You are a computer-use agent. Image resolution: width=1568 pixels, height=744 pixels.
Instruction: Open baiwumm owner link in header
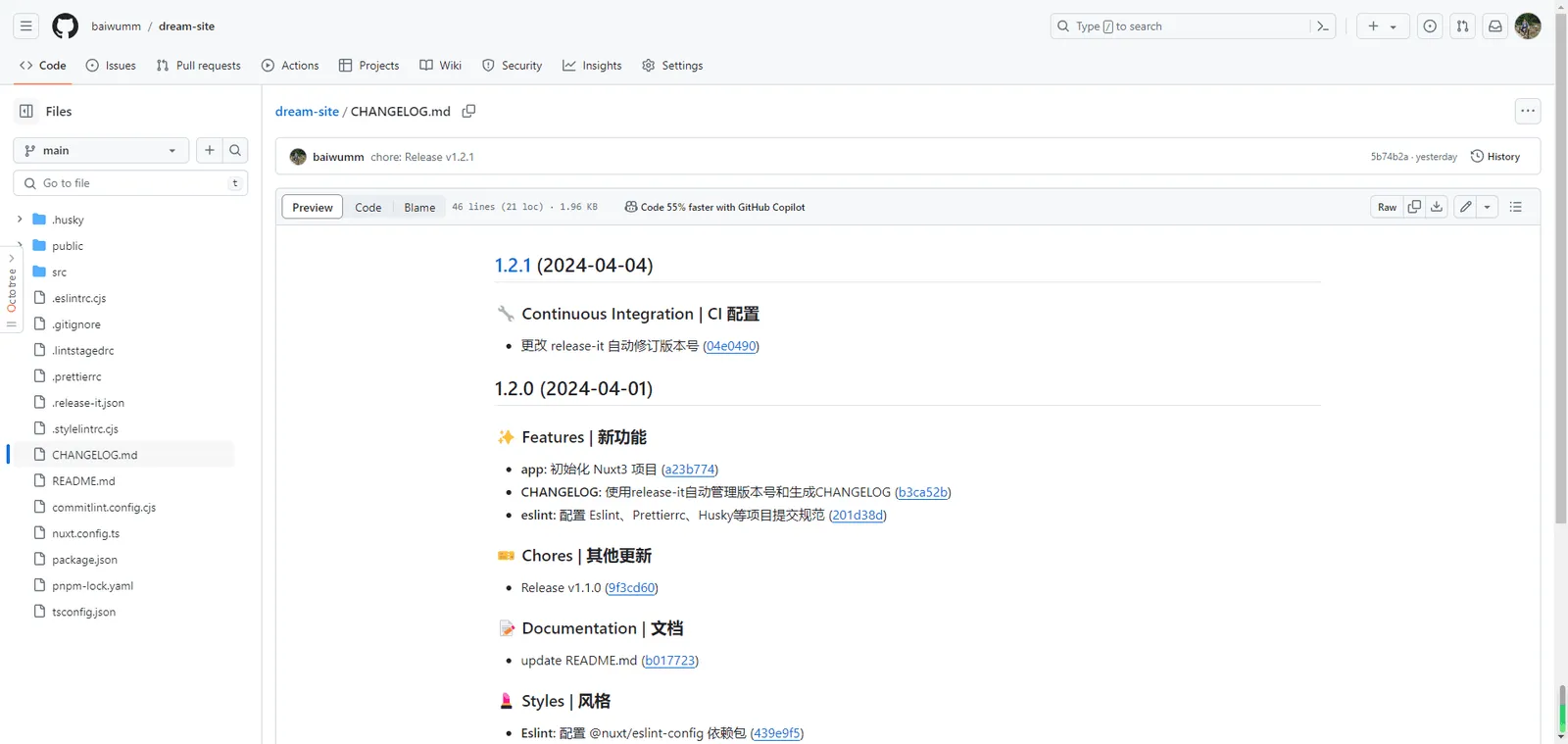[x=117, y=26]
